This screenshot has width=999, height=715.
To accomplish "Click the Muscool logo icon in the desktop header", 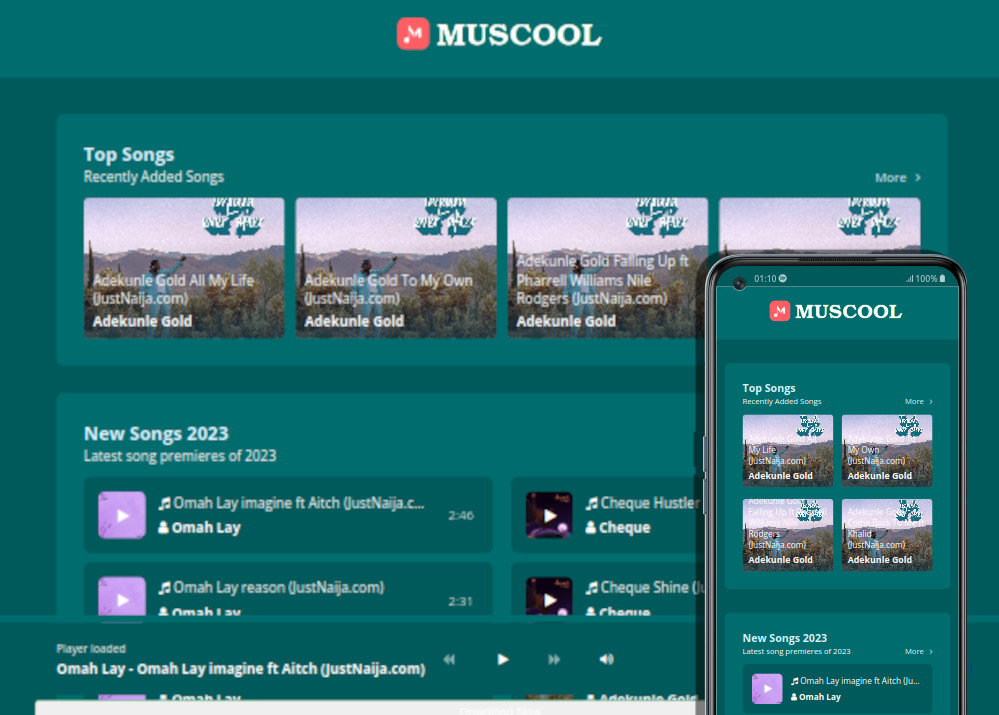I will tap(413, 34).
